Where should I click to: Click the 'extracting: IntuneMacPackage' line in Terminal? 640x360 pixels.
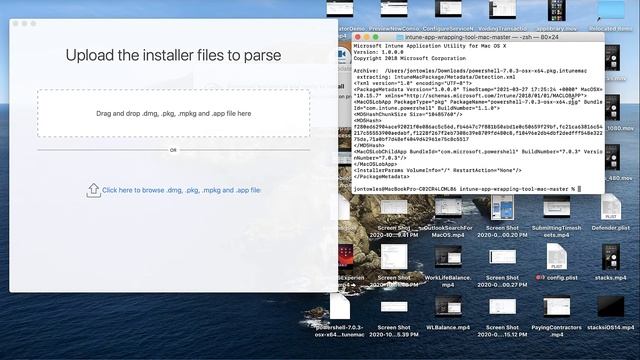click(x=436, y=77)
